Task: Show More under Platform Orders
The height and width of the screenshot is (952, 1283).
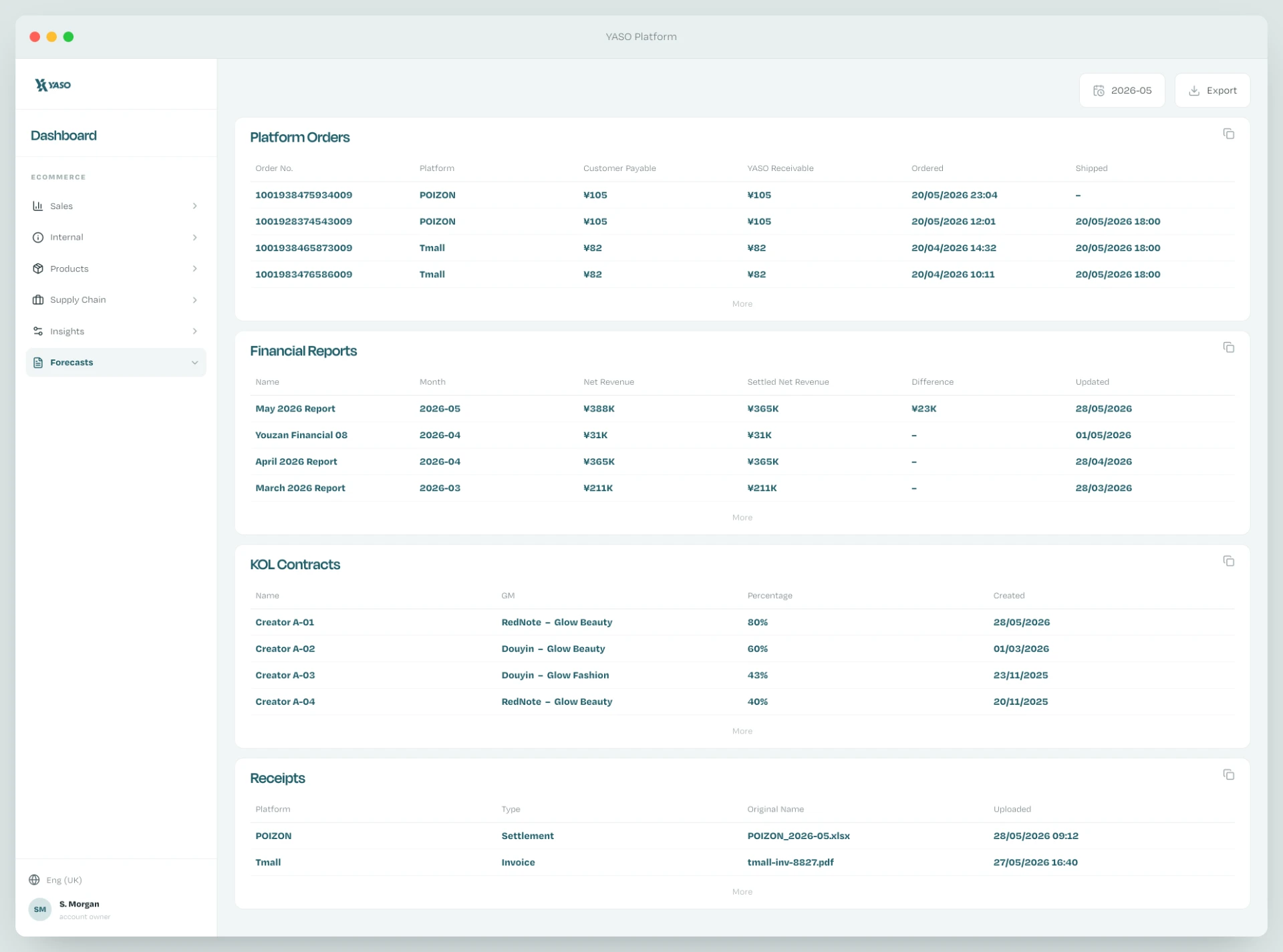Action: (742, 304)
